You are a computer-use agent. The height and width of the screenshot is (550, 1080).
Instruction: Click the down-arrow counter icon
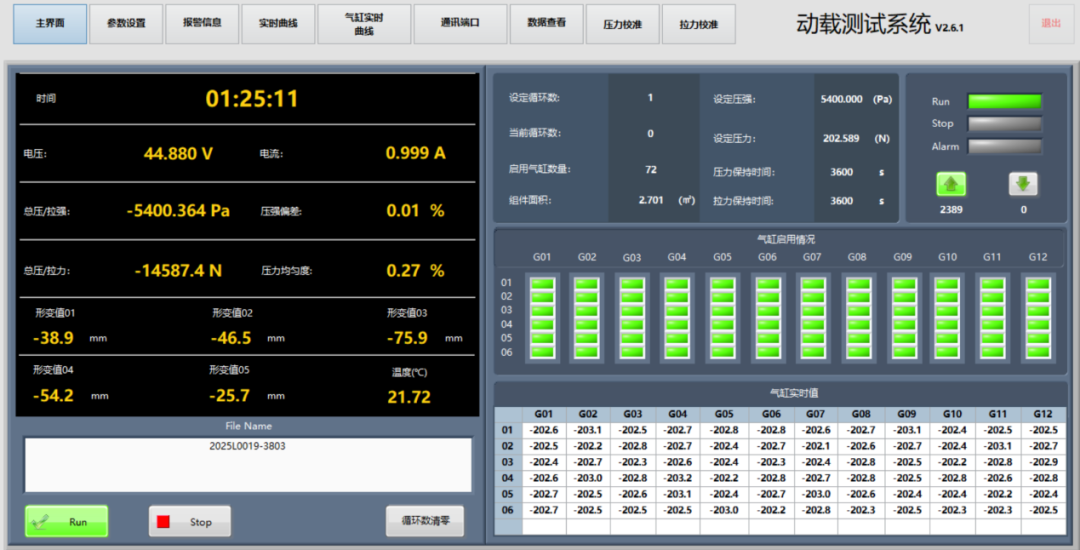[1023, 184]
